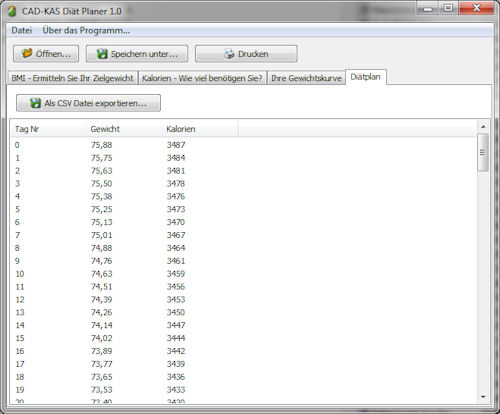Click the CSV export floppy disk icon
Screen dimensions: 500x414
pyautogui.click(x=35, y=103)
